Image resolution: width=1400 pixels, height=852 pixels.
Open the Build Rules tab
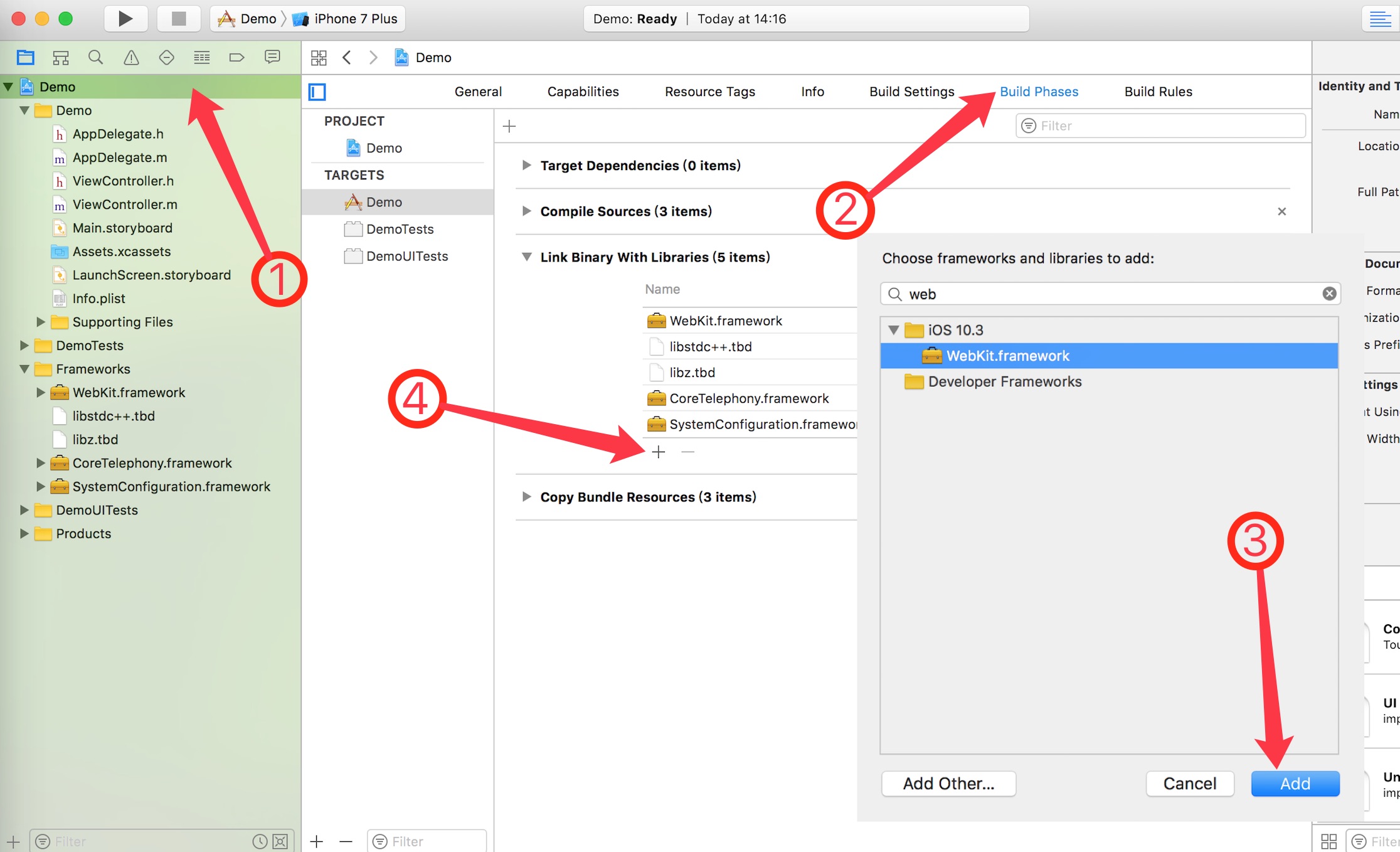1158,92
